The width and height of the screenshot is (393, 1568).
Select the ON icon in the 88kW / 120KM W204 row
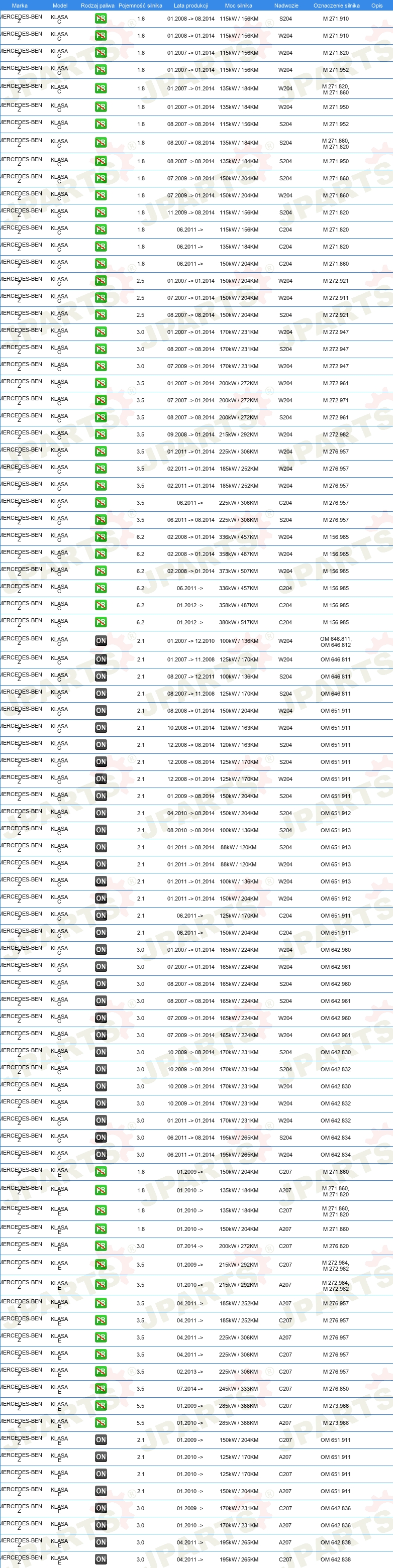coord(101,864)
